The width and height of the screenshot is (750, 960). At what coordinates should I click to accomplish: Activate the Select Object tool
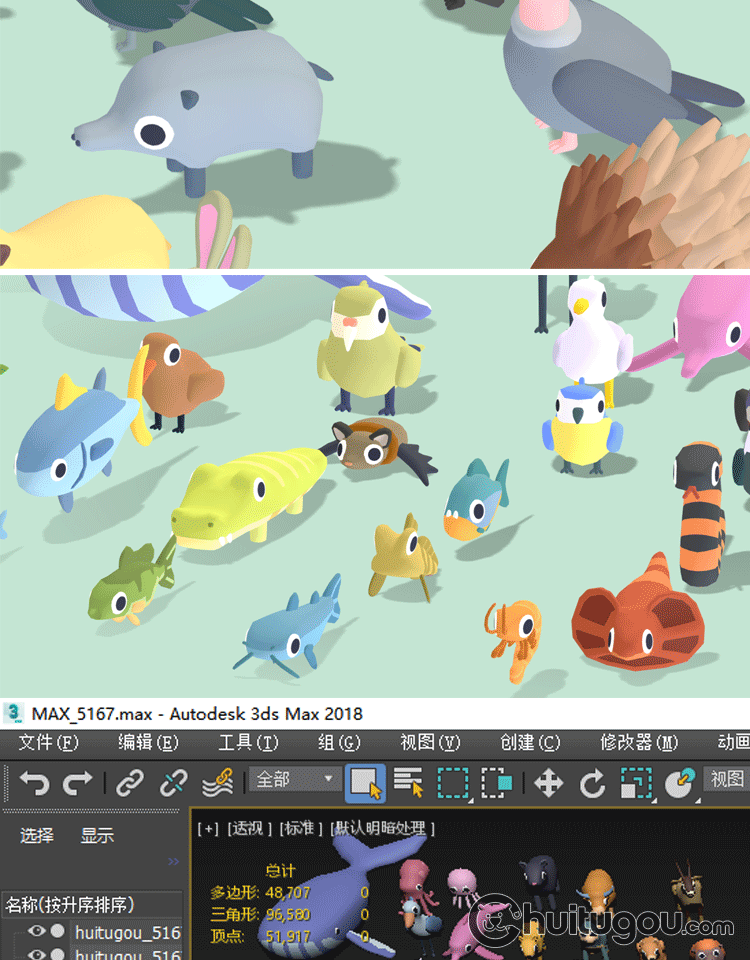coord(365,783)
